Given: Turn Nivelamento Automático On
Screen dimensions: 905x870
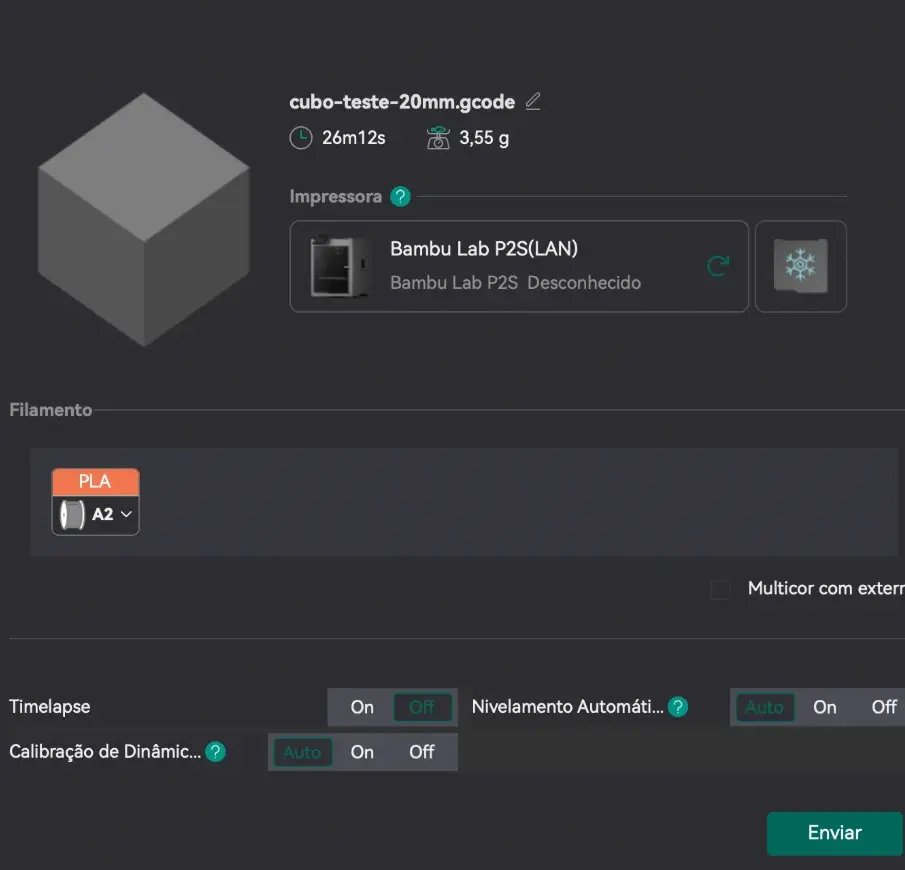Looking at the screenshot, I should (825, 707).
